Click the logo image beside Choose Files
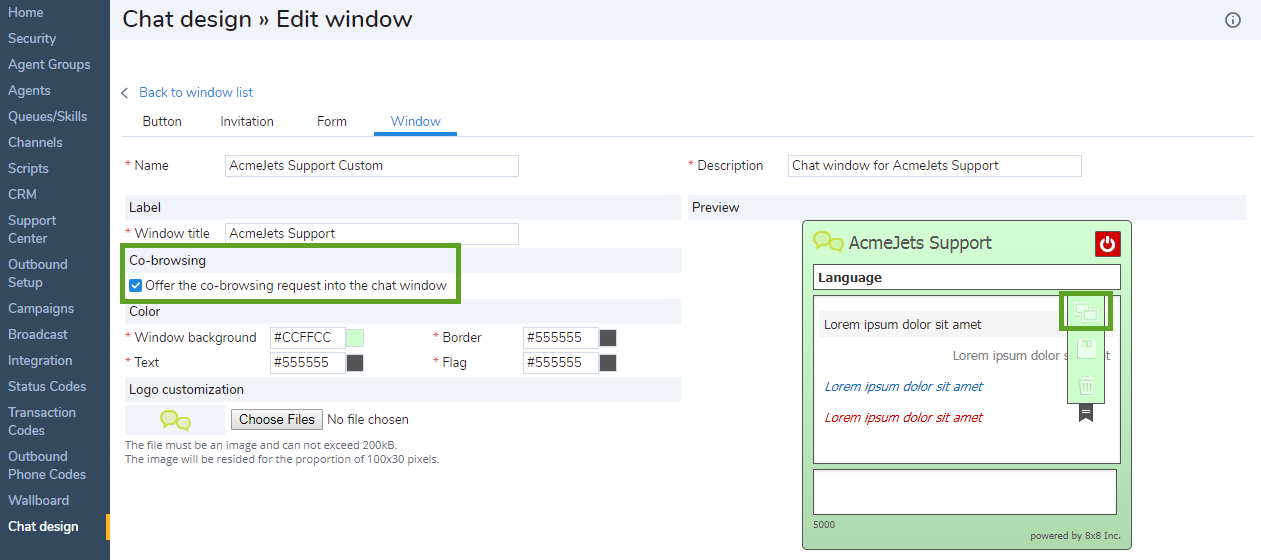This screenshot has width=1261, height=560. click(175, 421)
